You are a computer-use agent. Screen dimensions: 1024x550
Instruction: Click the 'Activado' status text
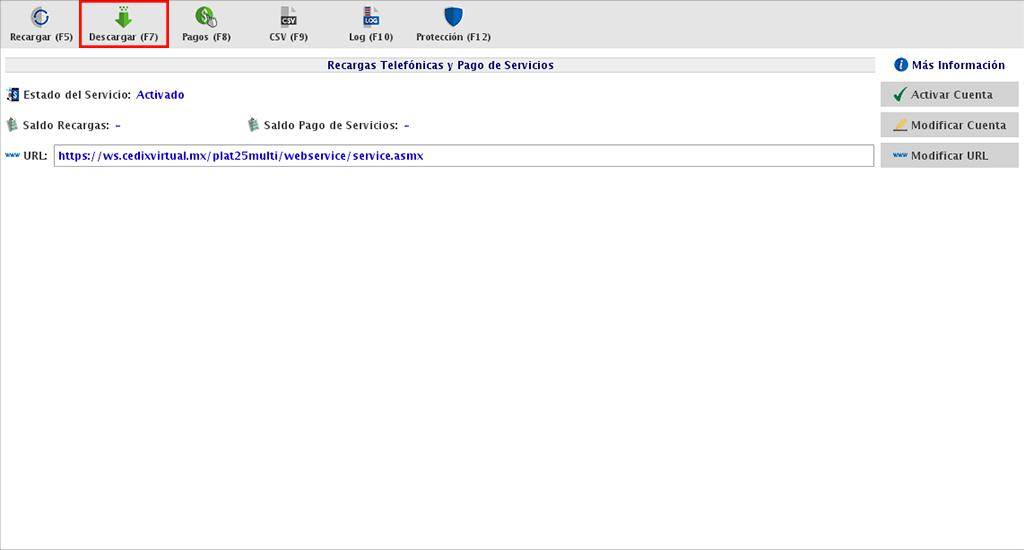tap(160, 95)
